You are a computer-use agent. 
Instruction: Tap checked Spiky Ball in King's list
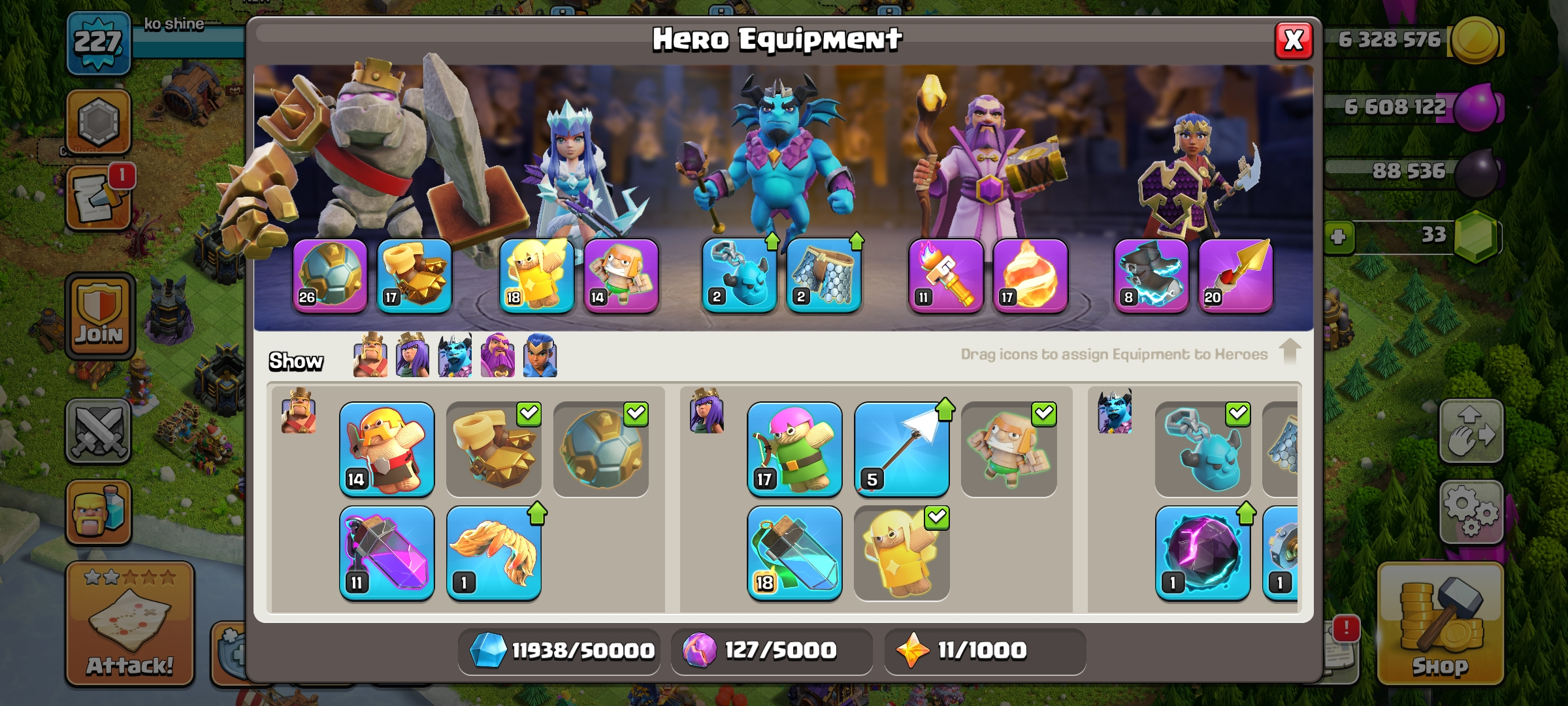tap(601, 449)
